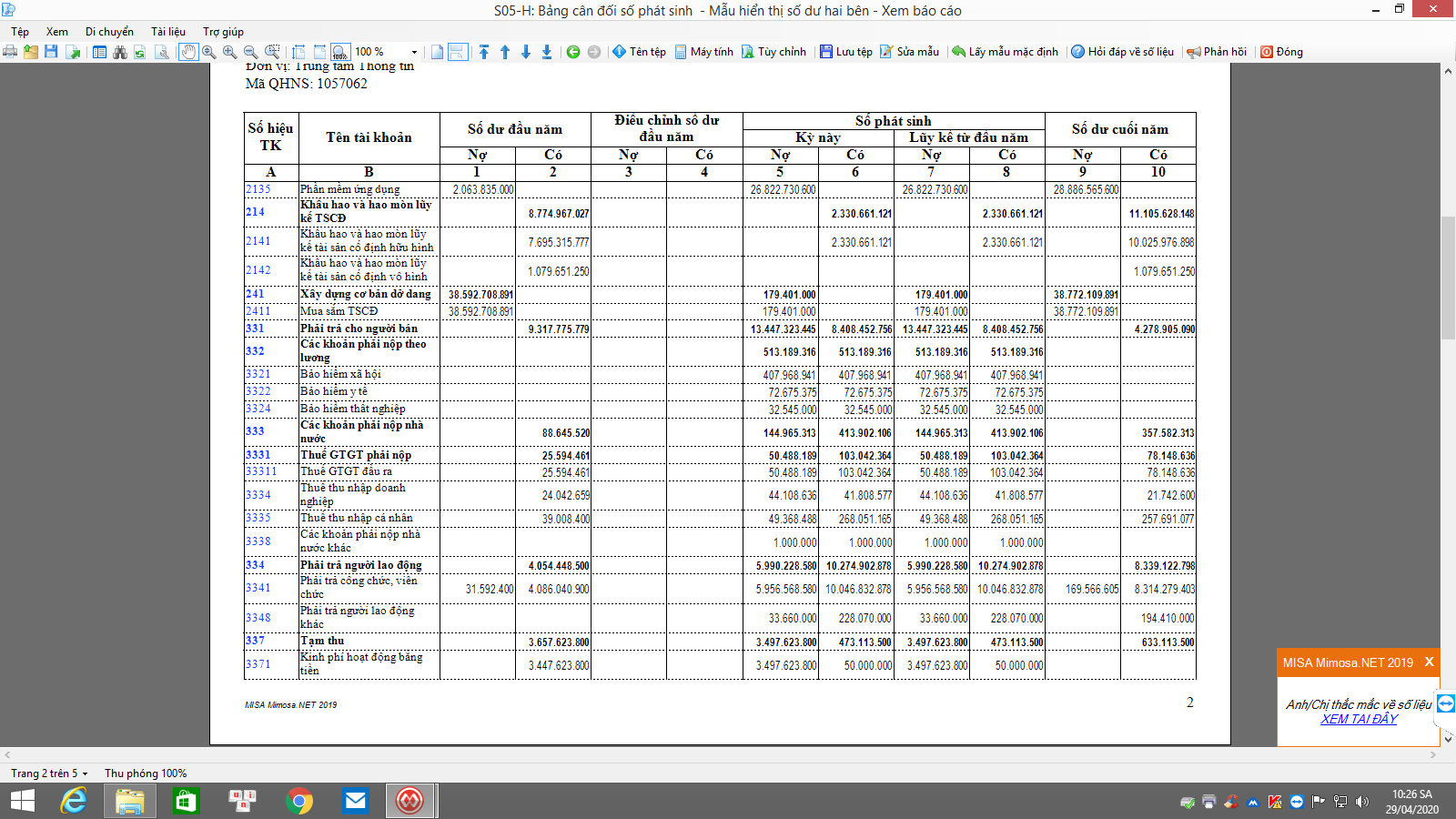Jump to first page arrow

tap(484, 52)
